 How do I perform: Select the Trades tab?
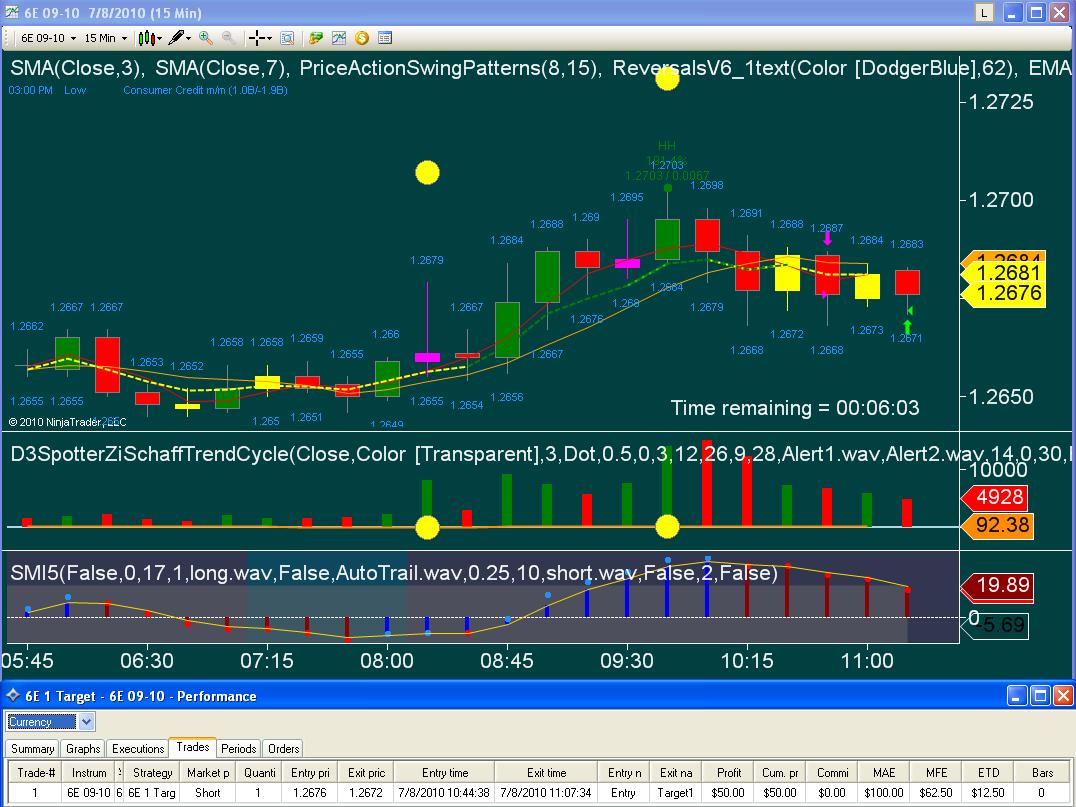coord(193,747)
